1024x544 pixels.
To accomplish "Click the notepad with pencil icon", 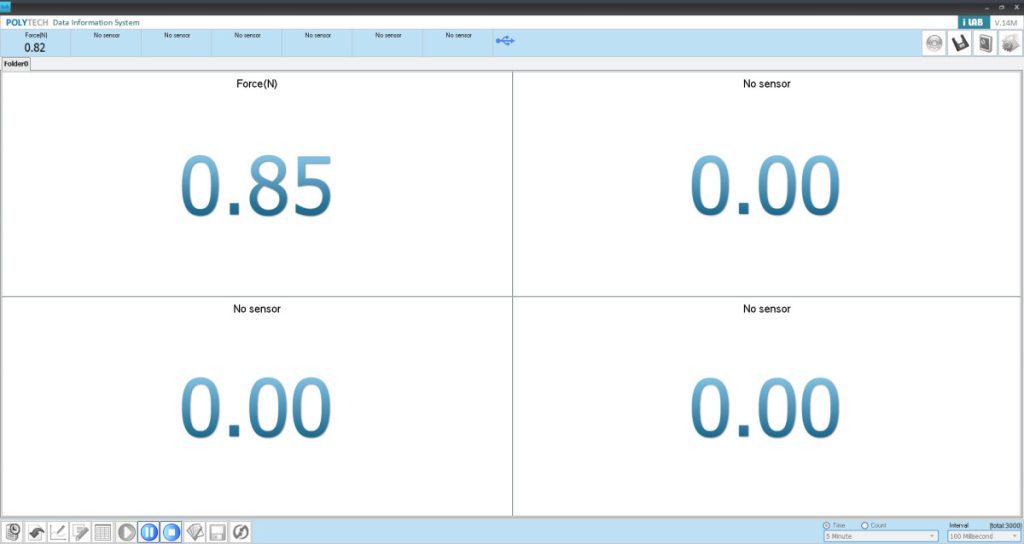I will [x=81, y=532].
